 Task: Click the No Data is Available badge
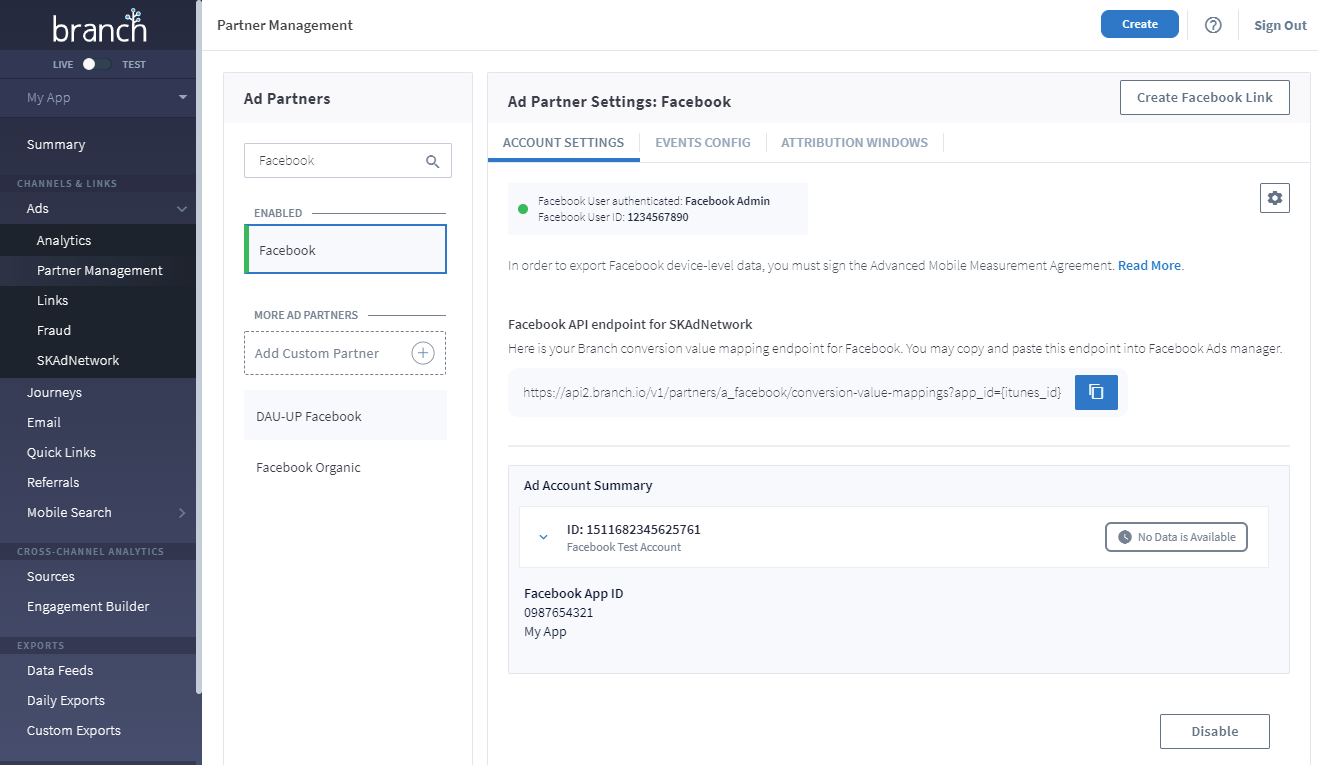[1176, 537]
